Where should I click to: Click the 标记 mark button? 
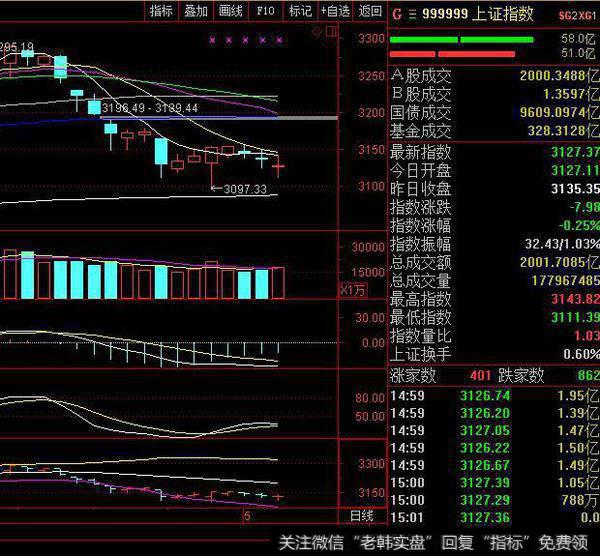pos(300,11)
